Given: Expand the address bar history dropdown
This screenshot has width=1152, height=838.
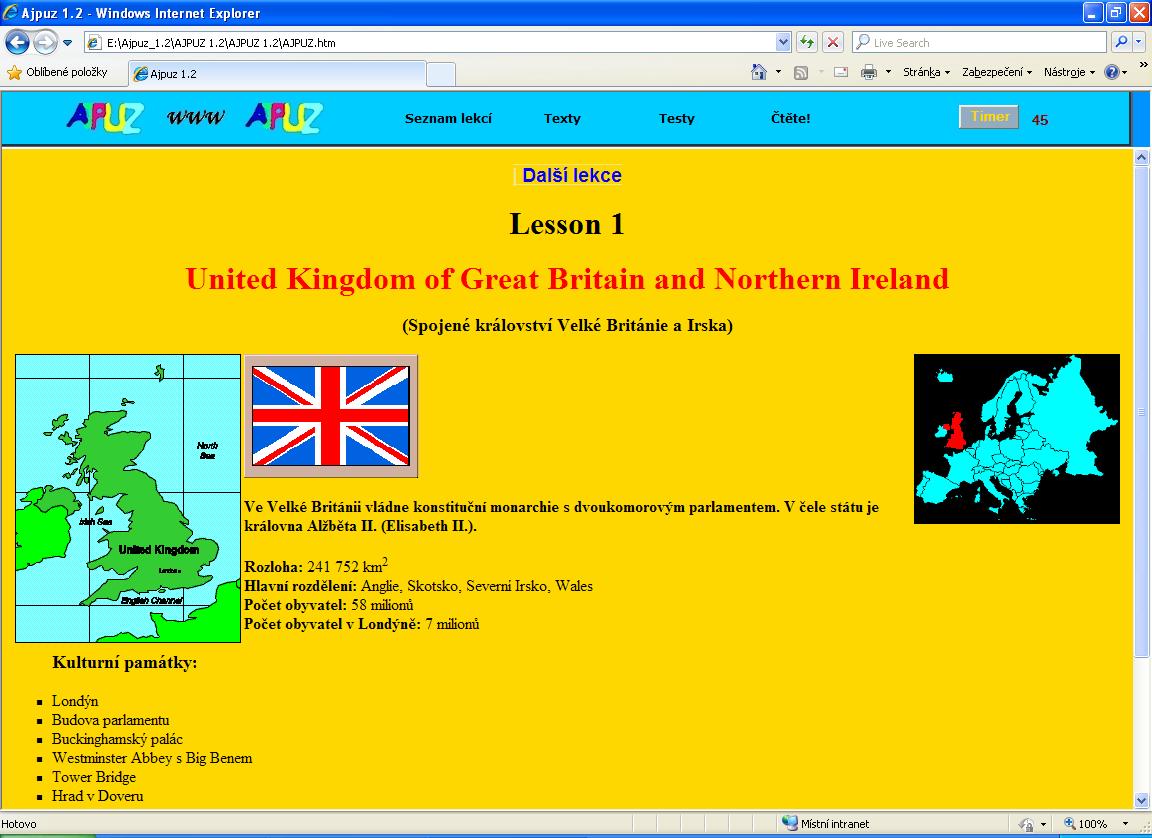Looking at the screenshot, I should [x=782, y=43].
